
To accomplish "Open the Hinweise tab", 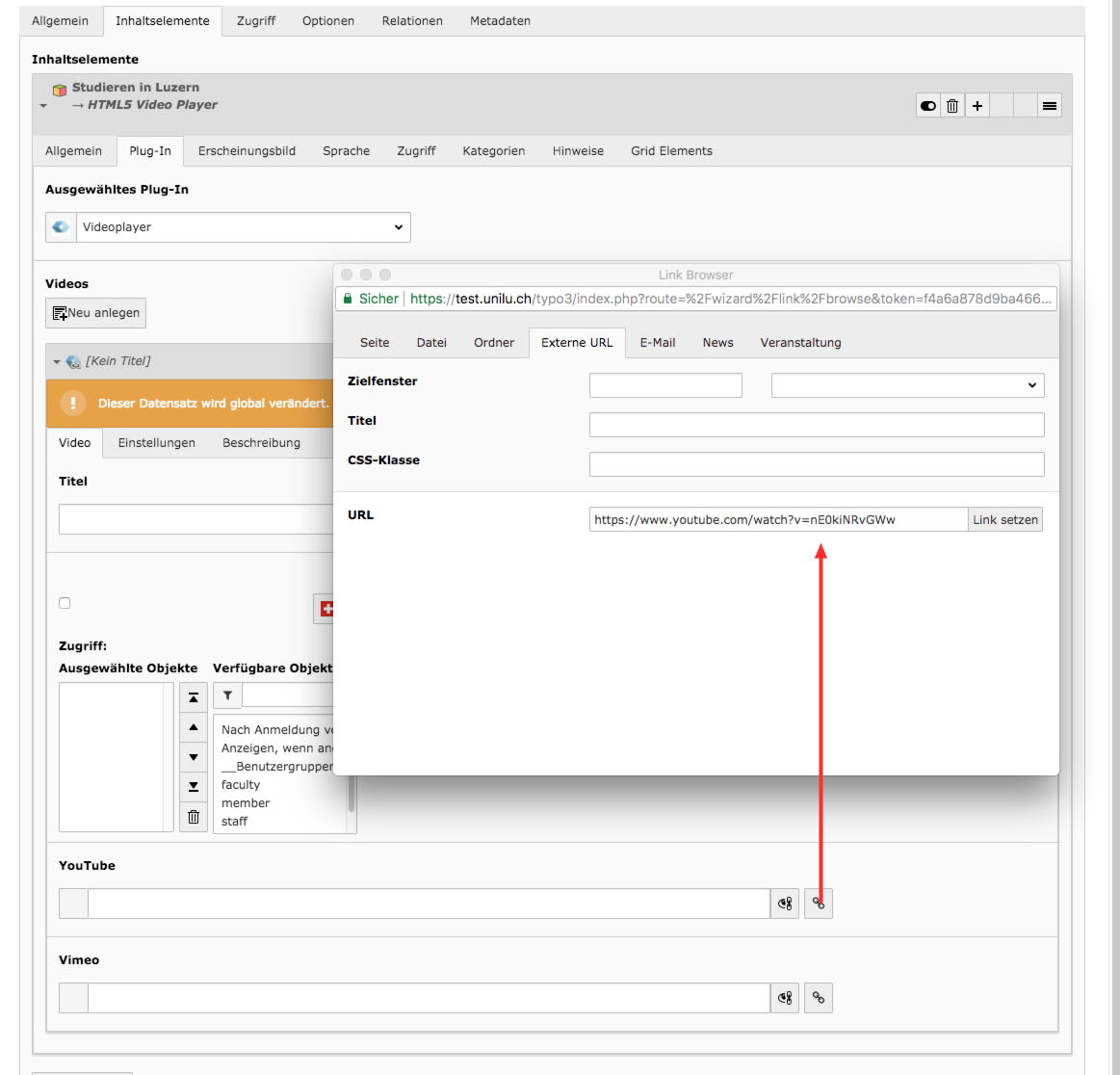I will 578,150.
